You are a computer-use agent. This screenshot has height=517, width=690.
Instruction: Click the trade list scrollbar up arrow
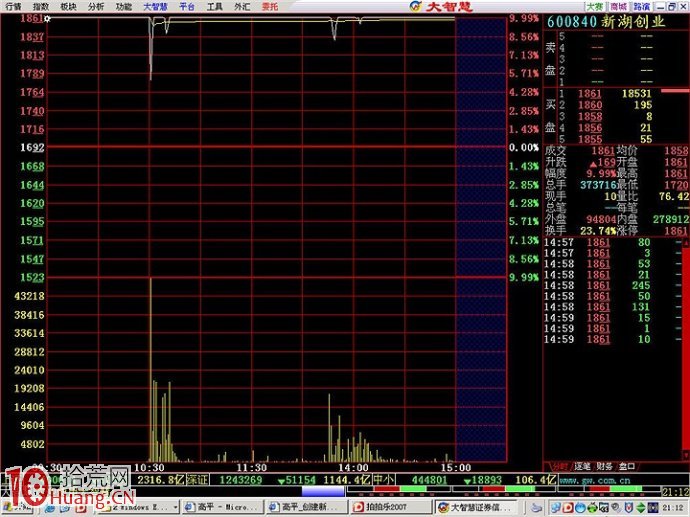coord(686,244)
